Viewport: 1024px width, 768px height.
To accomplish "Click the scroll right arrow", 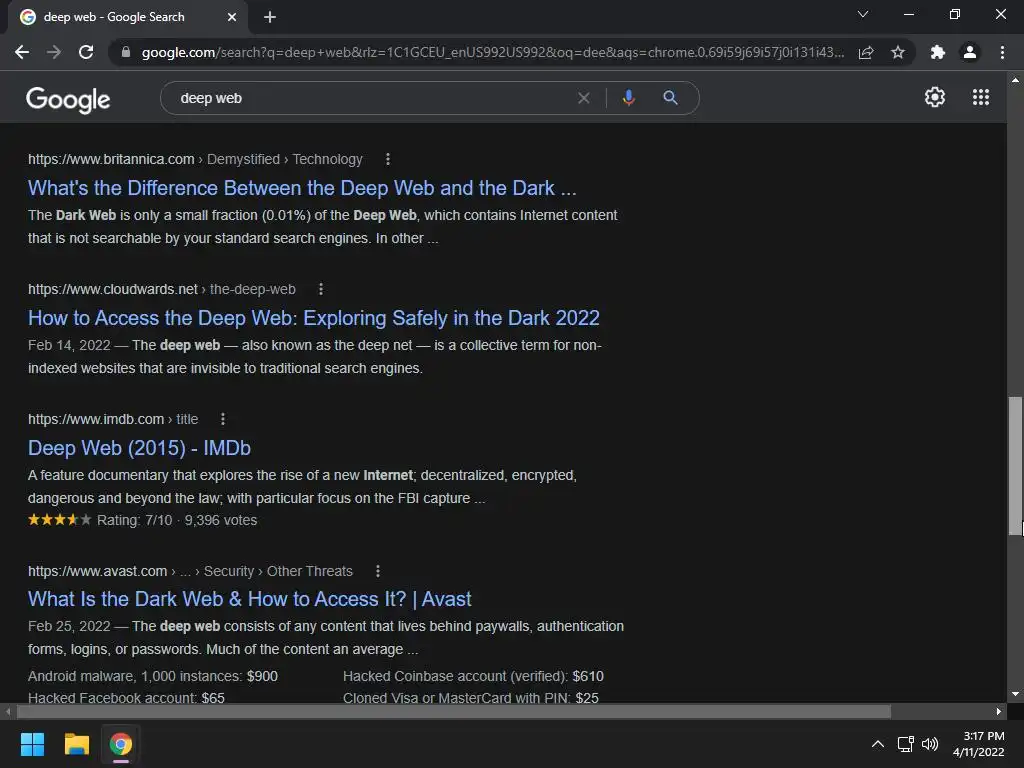I will 999,711.
